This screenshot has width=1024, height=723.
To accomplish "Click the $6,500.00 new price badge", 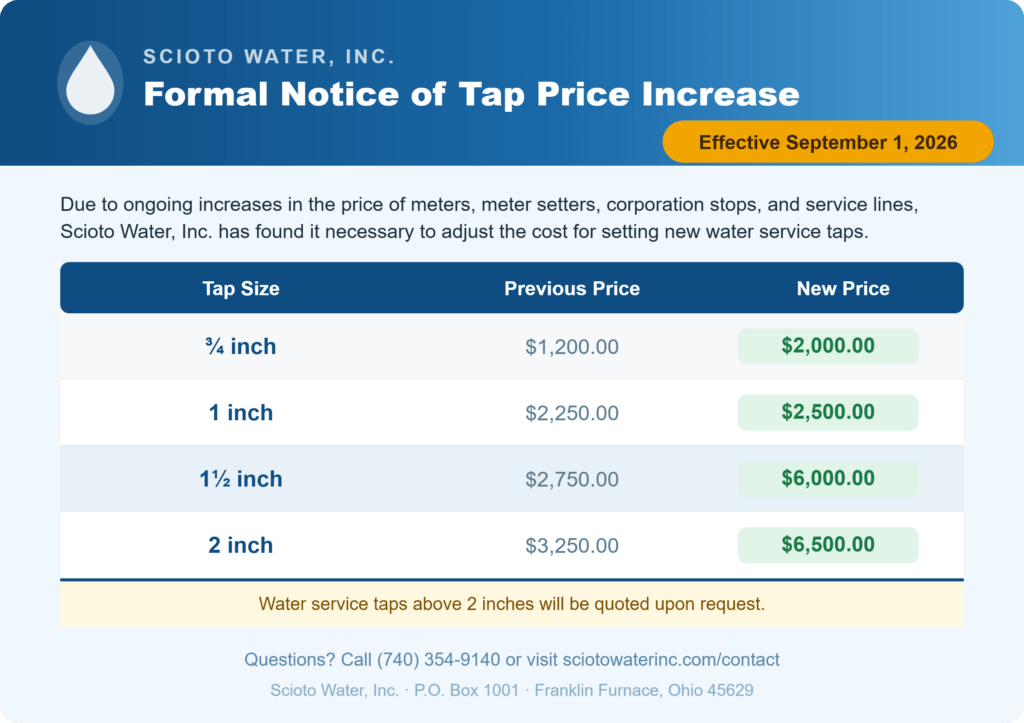I will 828,545.
